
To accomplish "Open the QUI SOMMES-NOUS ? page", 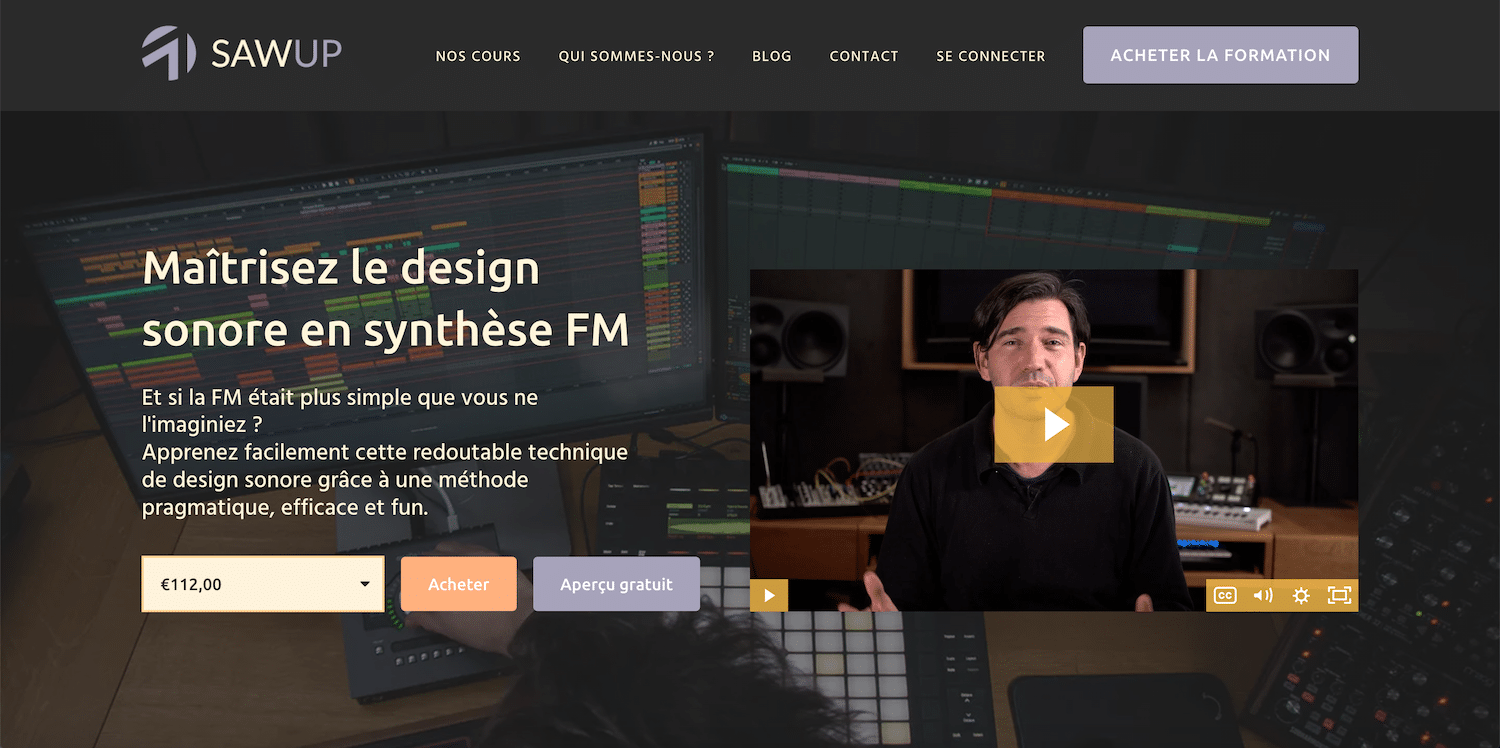I will point(636,56).
